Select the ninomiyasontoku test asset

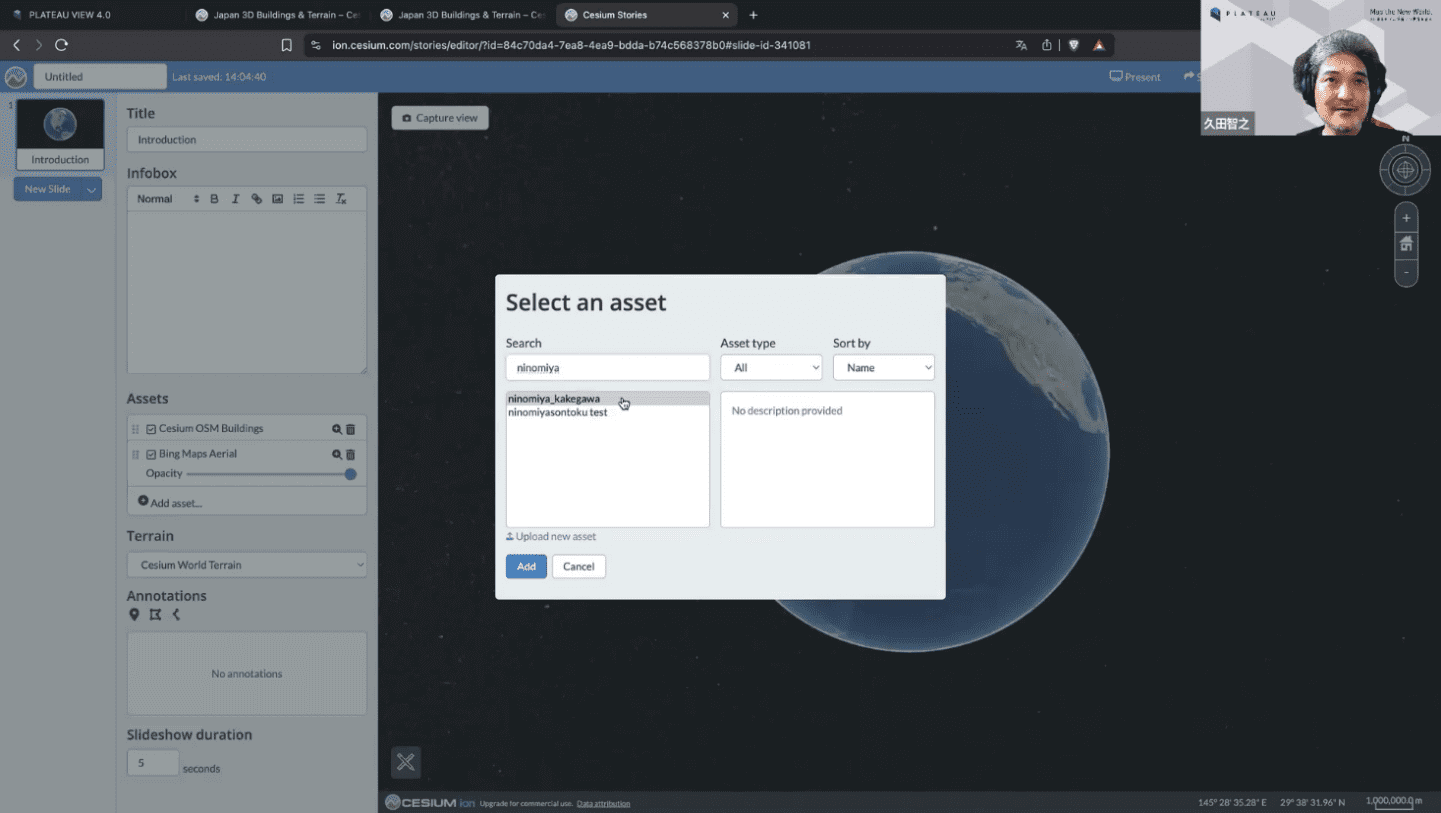557,412
